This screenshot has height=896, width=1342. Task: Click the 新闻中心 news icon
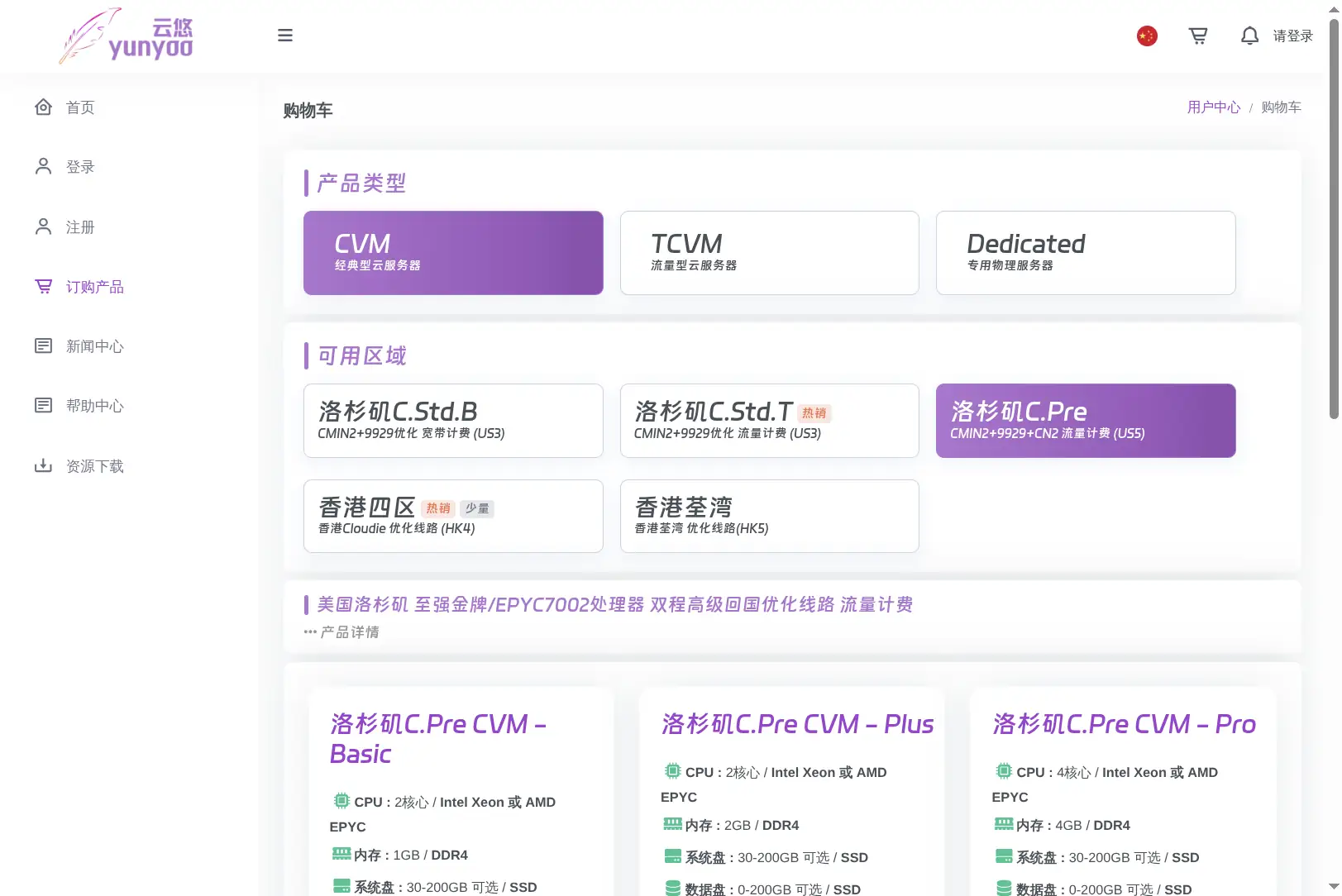tap(44, 346)
